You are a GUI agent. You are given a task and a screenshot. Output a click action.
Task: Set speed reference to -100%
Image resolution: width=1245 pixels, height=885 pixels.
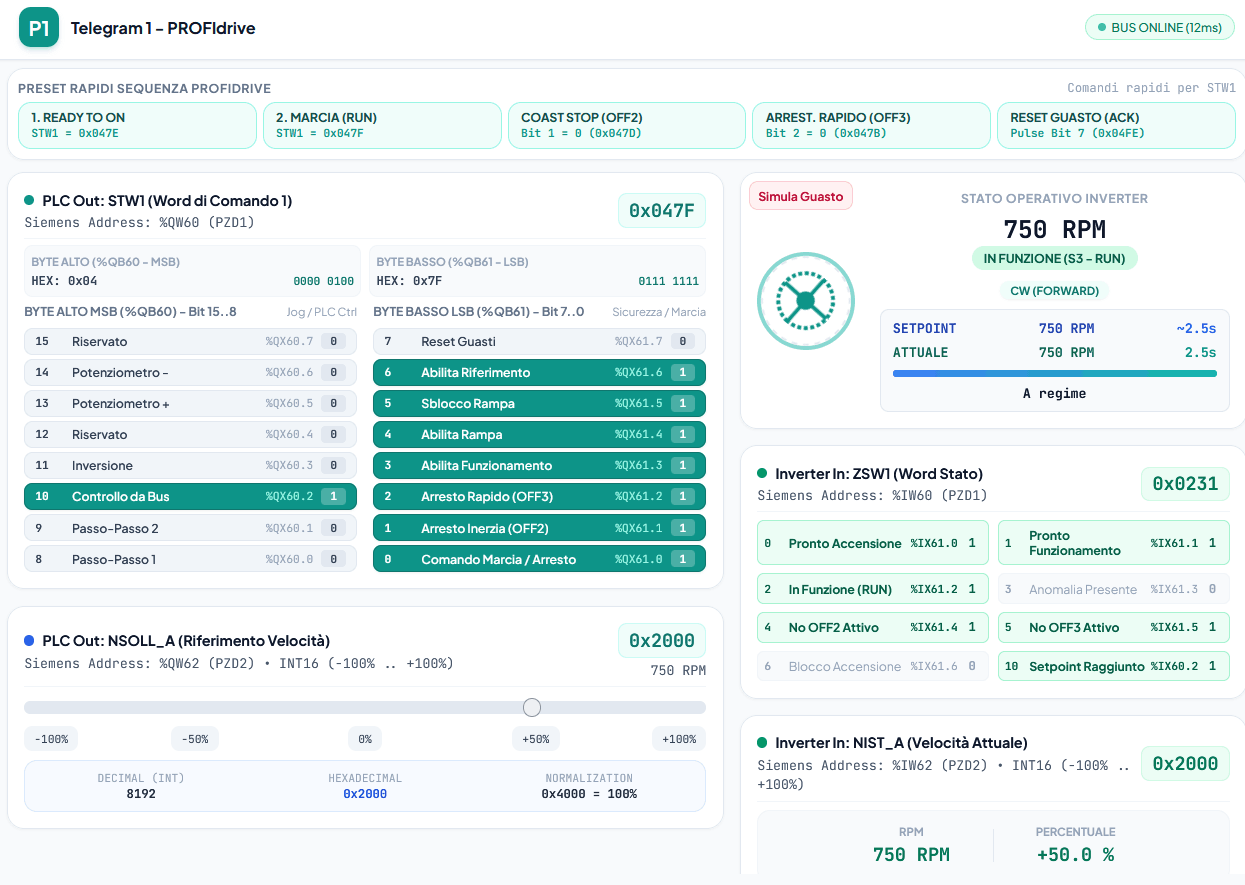(51, 739)
